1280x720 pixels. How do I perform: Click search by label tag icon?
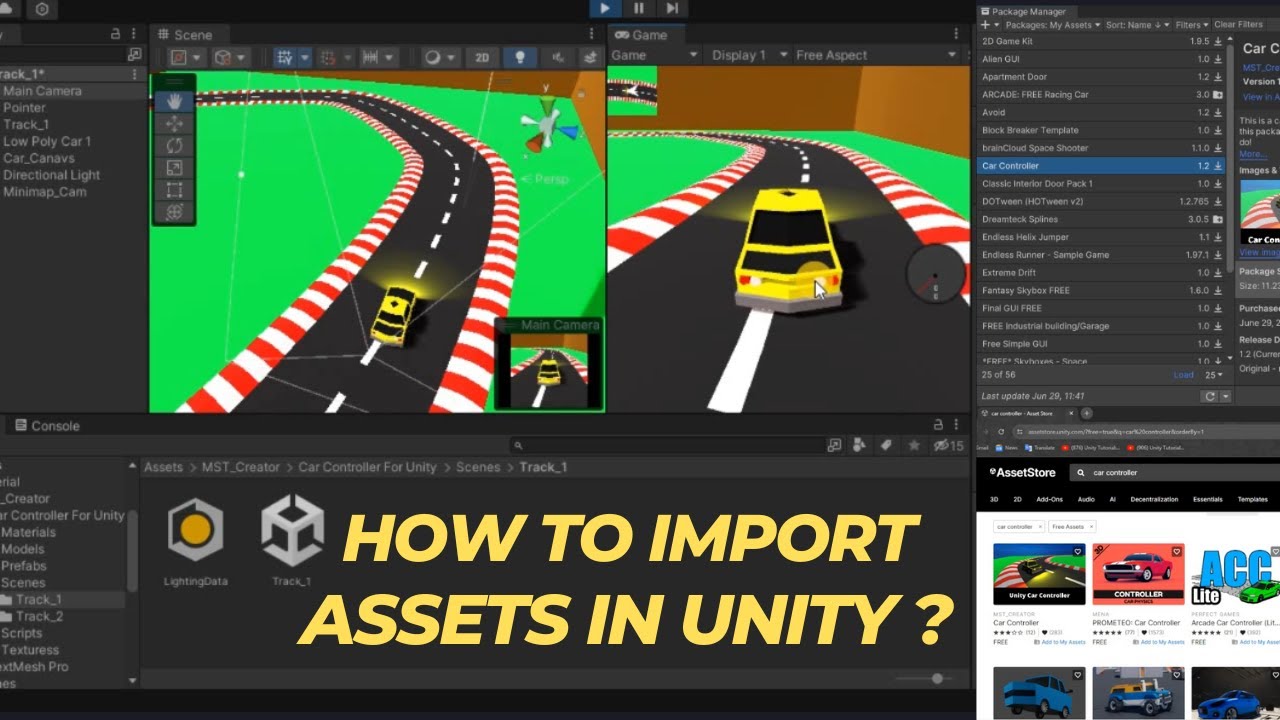point(885,446)
